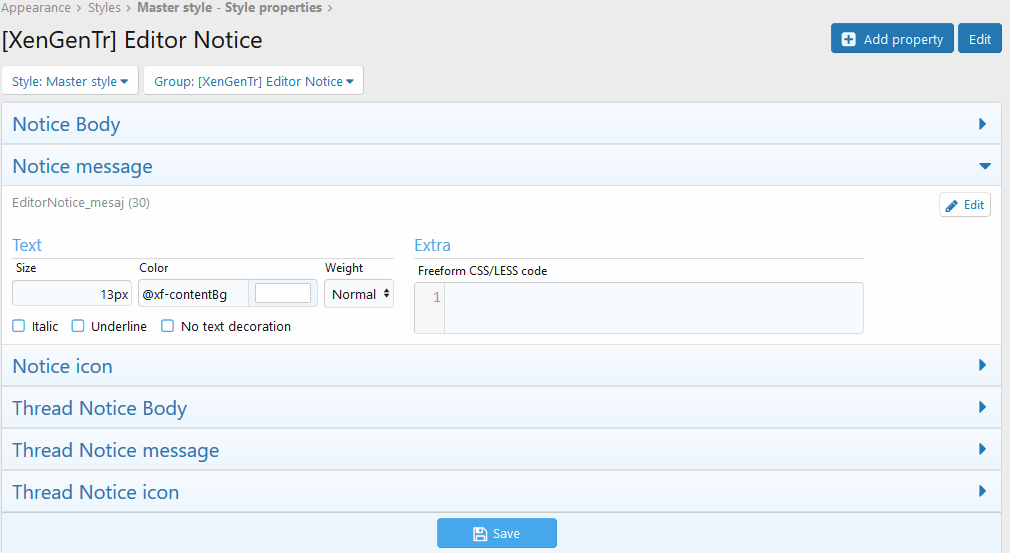Check the No text decoration option

[168, 326]
